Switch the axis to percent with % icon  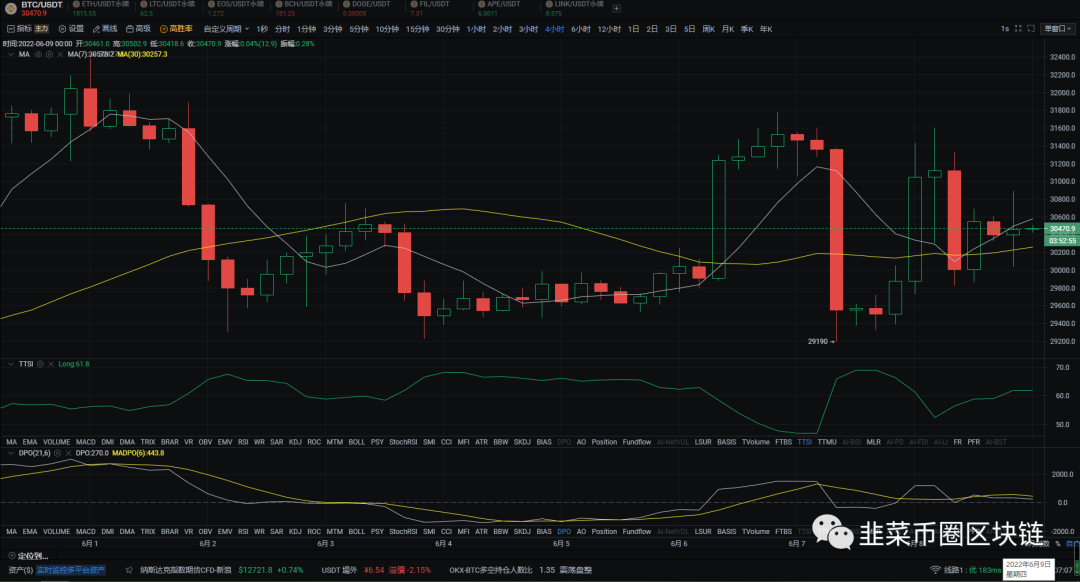pos(1058,543)
